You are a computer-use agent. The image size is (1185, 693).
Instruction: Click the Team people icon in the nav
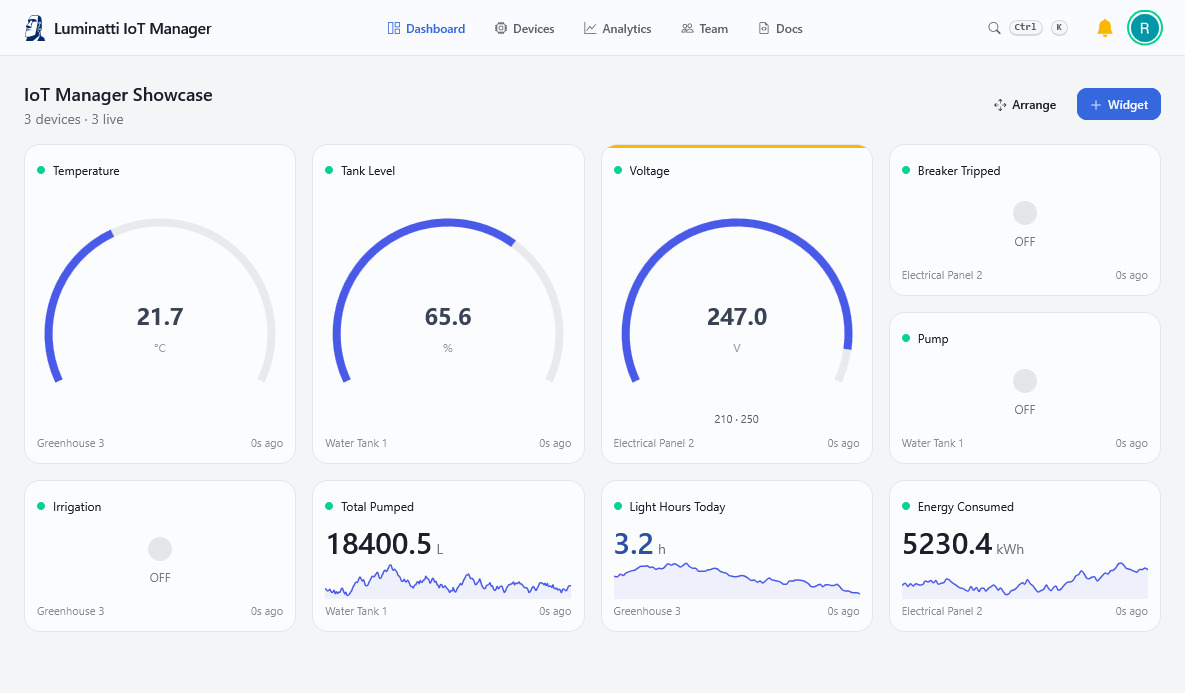point(687,28)
